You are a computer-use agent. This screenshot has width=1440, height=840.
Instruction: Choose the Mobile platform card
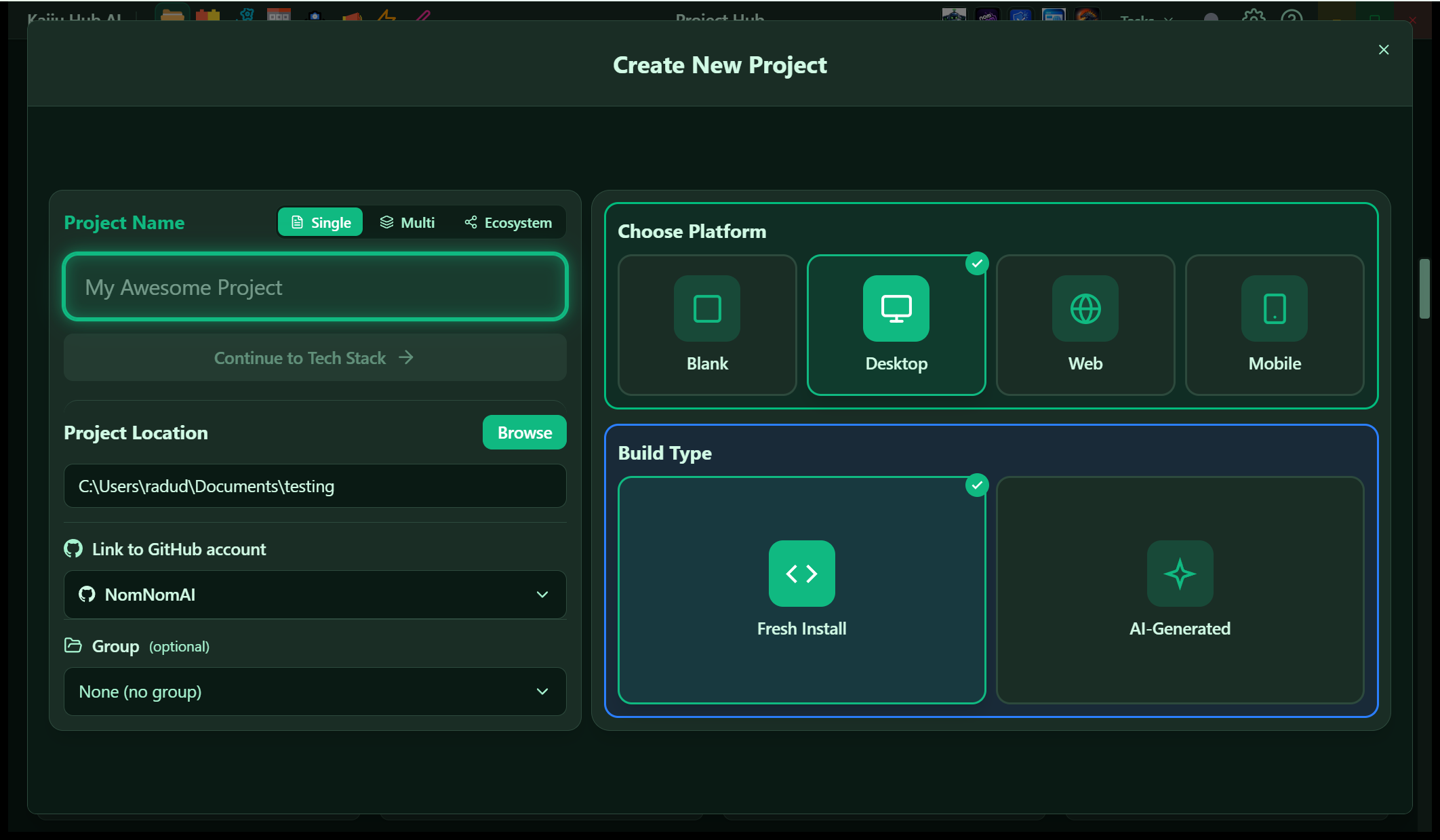point(1275,325)
